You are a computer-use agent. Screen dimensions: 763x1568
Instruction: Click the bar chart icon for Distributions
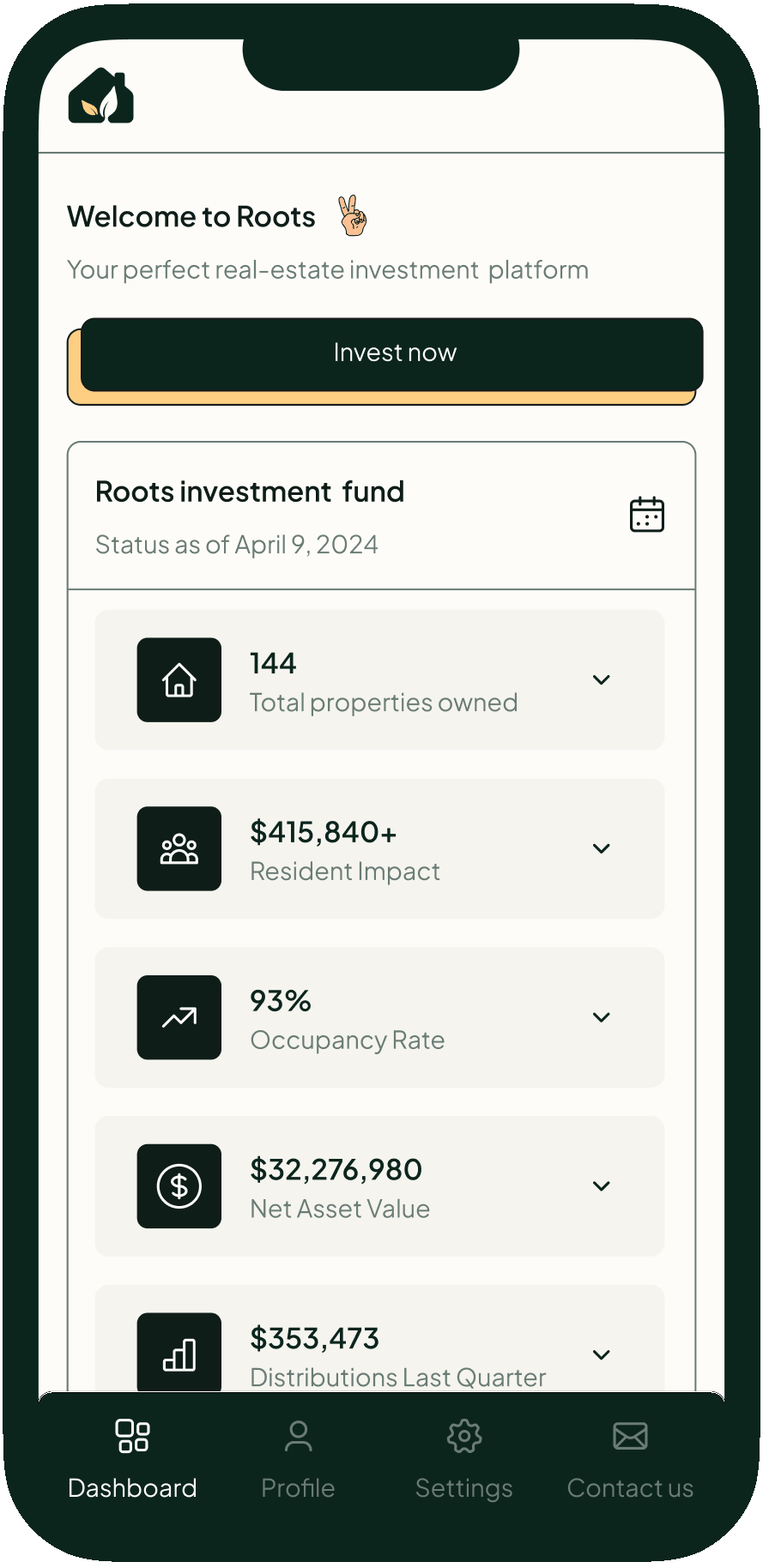coord(179,1352)
